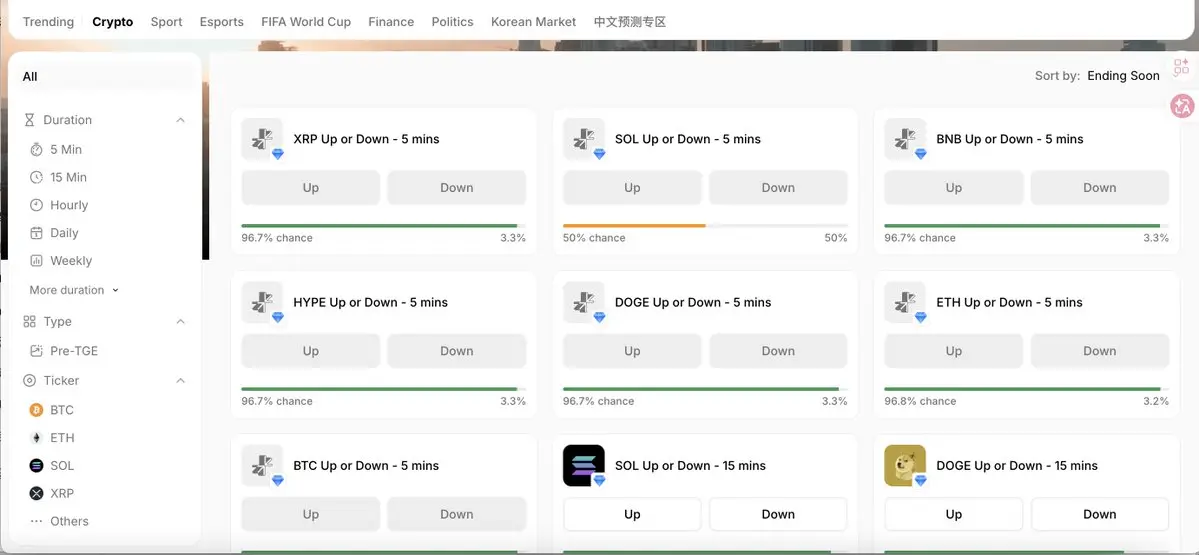This screenshot has height=555, width=1199.
Task: Click the Duration hourglass icon
Action: coord(30,120)
